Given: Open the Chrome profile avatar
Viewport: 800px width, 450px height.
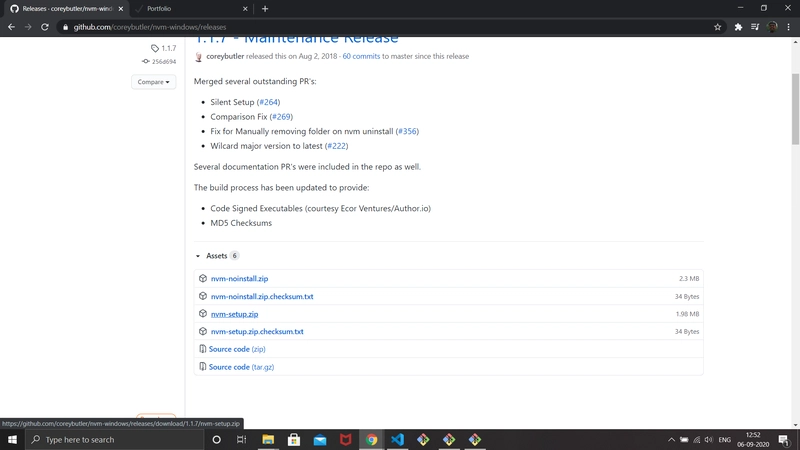Looking at the screenshot, I should pyautogui.click(x=772, y=27).
